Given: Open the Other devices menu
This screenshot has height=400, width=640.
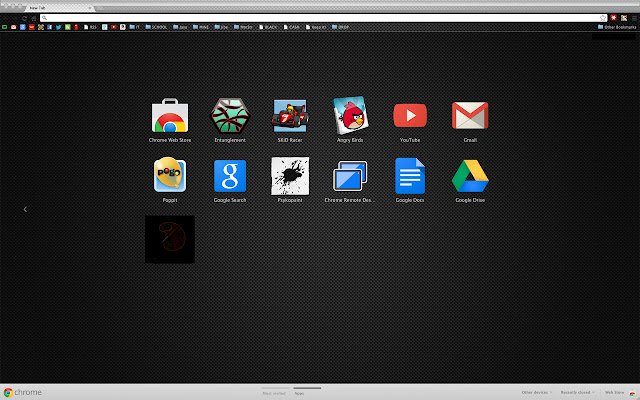Looking at the screenshot, I should coord(536,392).
